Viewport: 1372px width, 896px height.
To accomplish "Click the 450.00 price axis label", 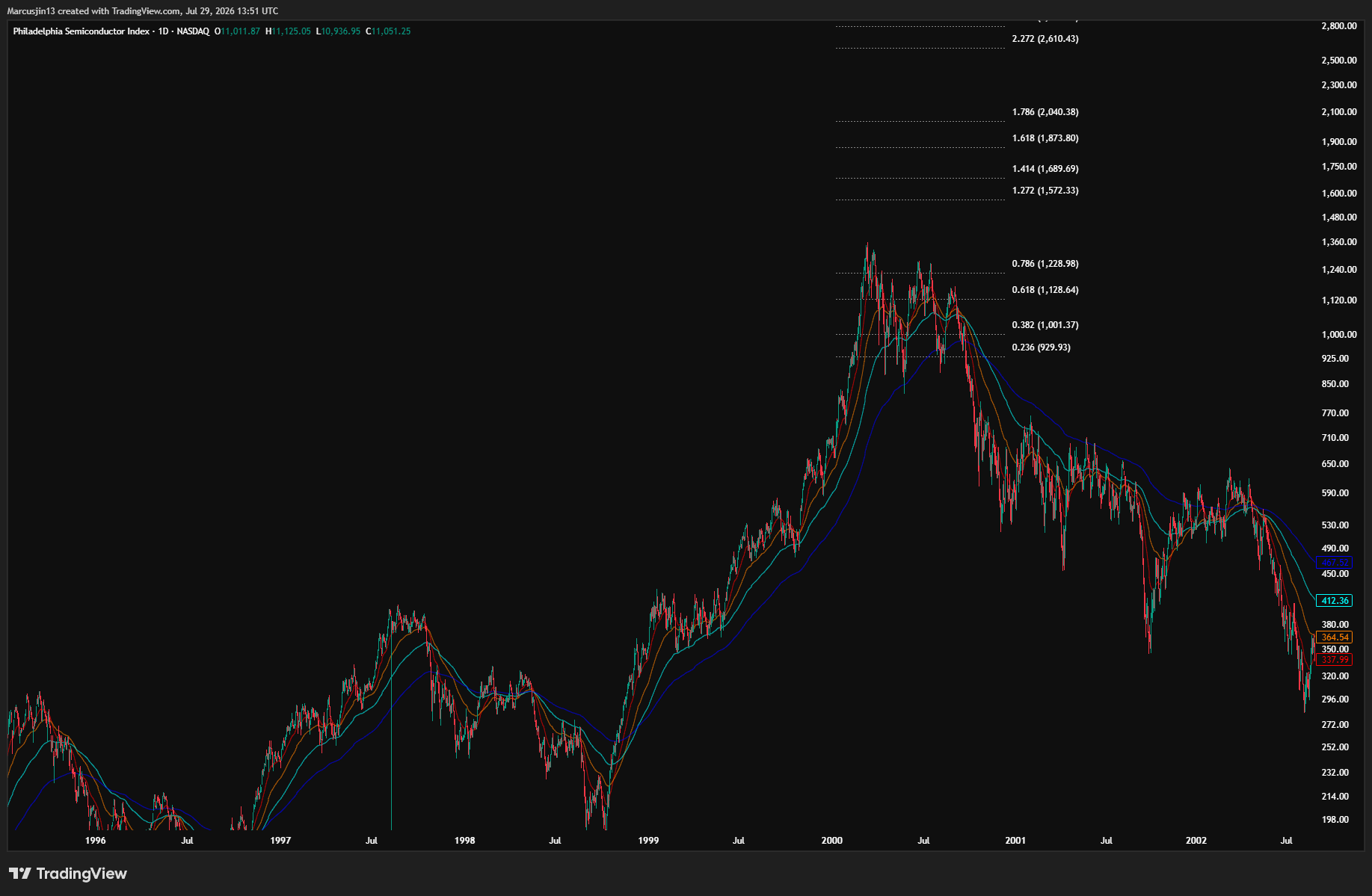I will click(1335, 574).
